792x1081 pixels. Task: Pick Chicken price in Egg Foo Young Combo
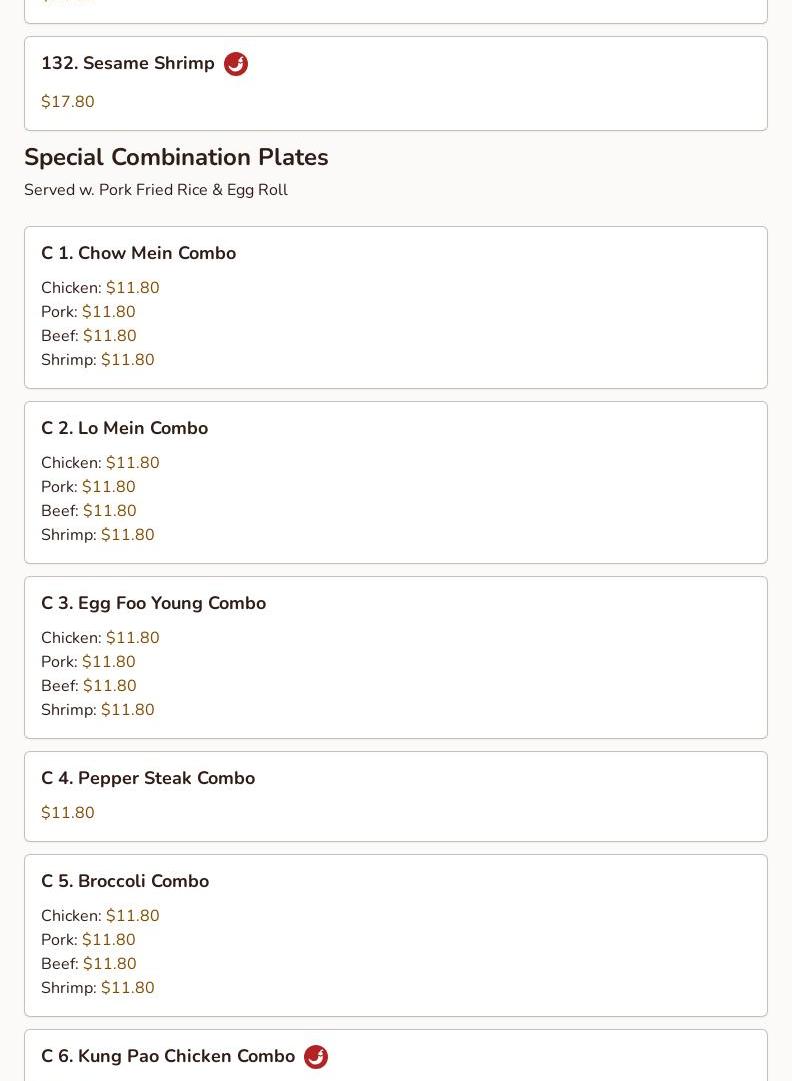[132, 638]
